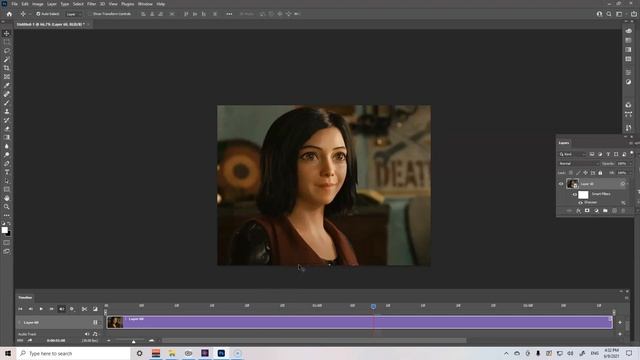This screenshot has height=360, width=640.
Task: Open the Image menu
Action: [38, 4]
